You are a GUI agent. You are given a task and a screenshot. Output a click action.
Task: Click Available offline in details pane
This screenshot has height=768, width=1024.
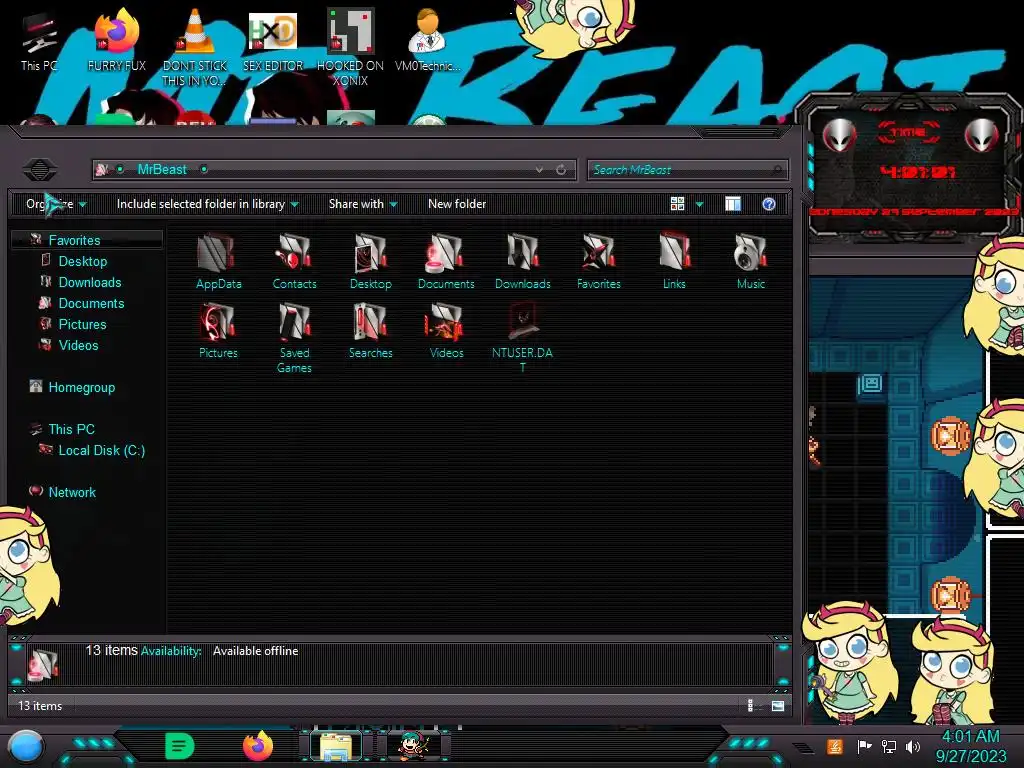tap(255, 651)
